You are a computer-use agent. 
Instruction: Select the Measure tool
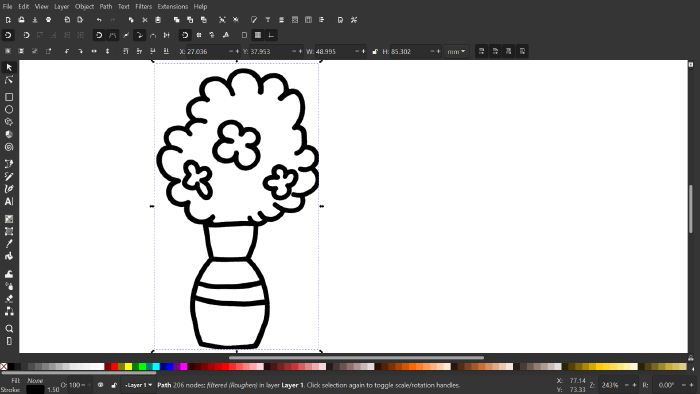(x=9, y=341)
